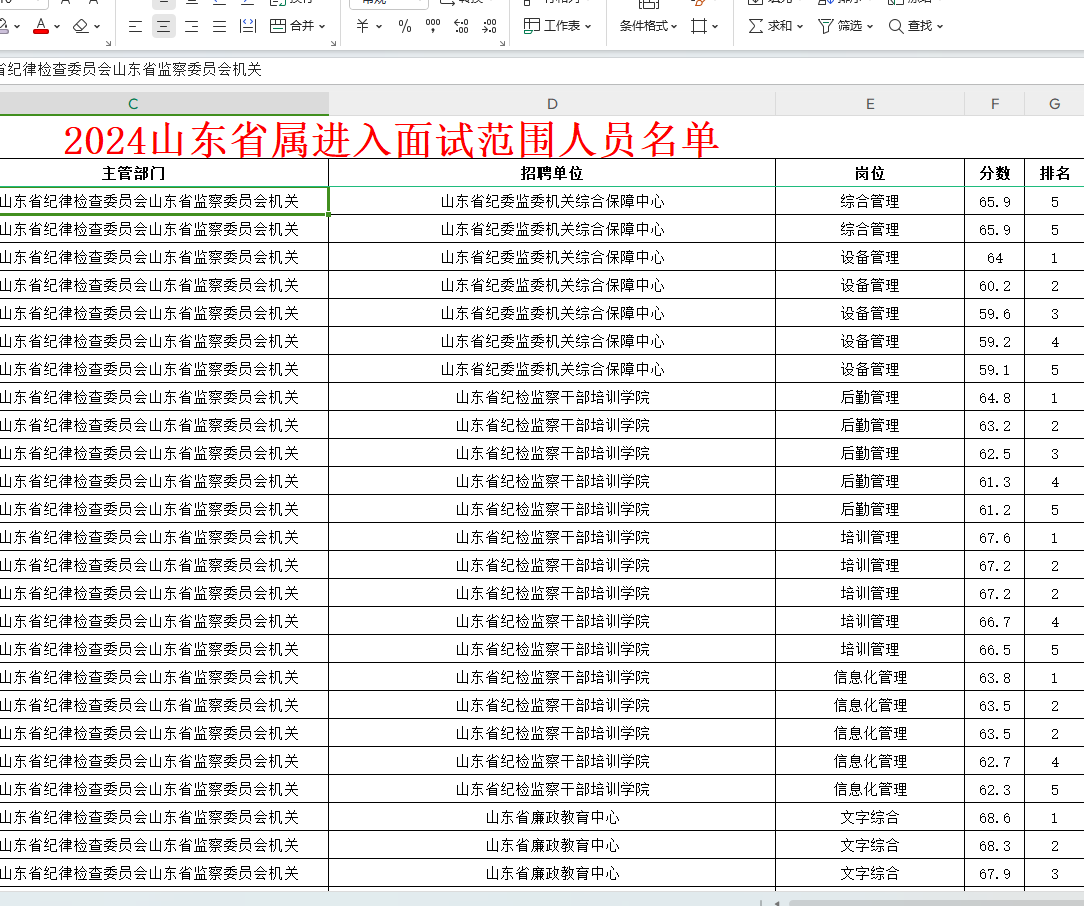The width and height of the screenshot is (1084, 906).
Task: Click the red title 2024山东省属进入面试范围人员名单
Action: tap(391, 140)
